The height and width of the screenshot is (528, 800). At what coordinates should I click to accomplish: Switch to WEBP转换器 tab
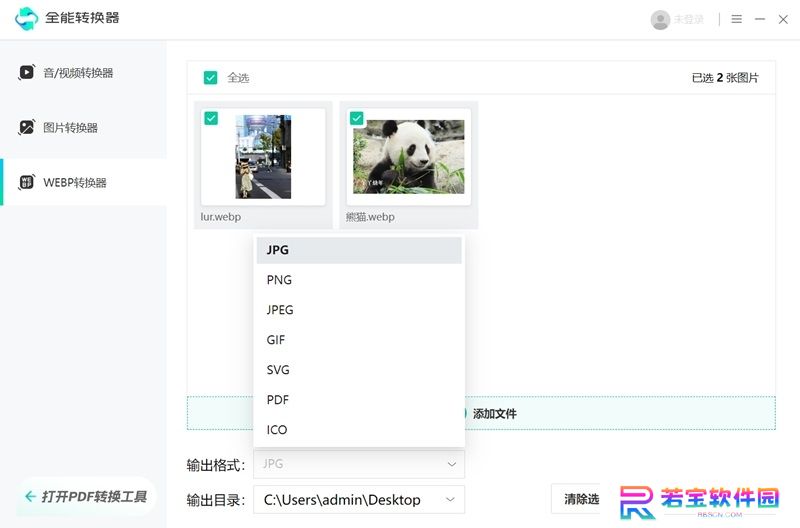[x=83, y=182]
